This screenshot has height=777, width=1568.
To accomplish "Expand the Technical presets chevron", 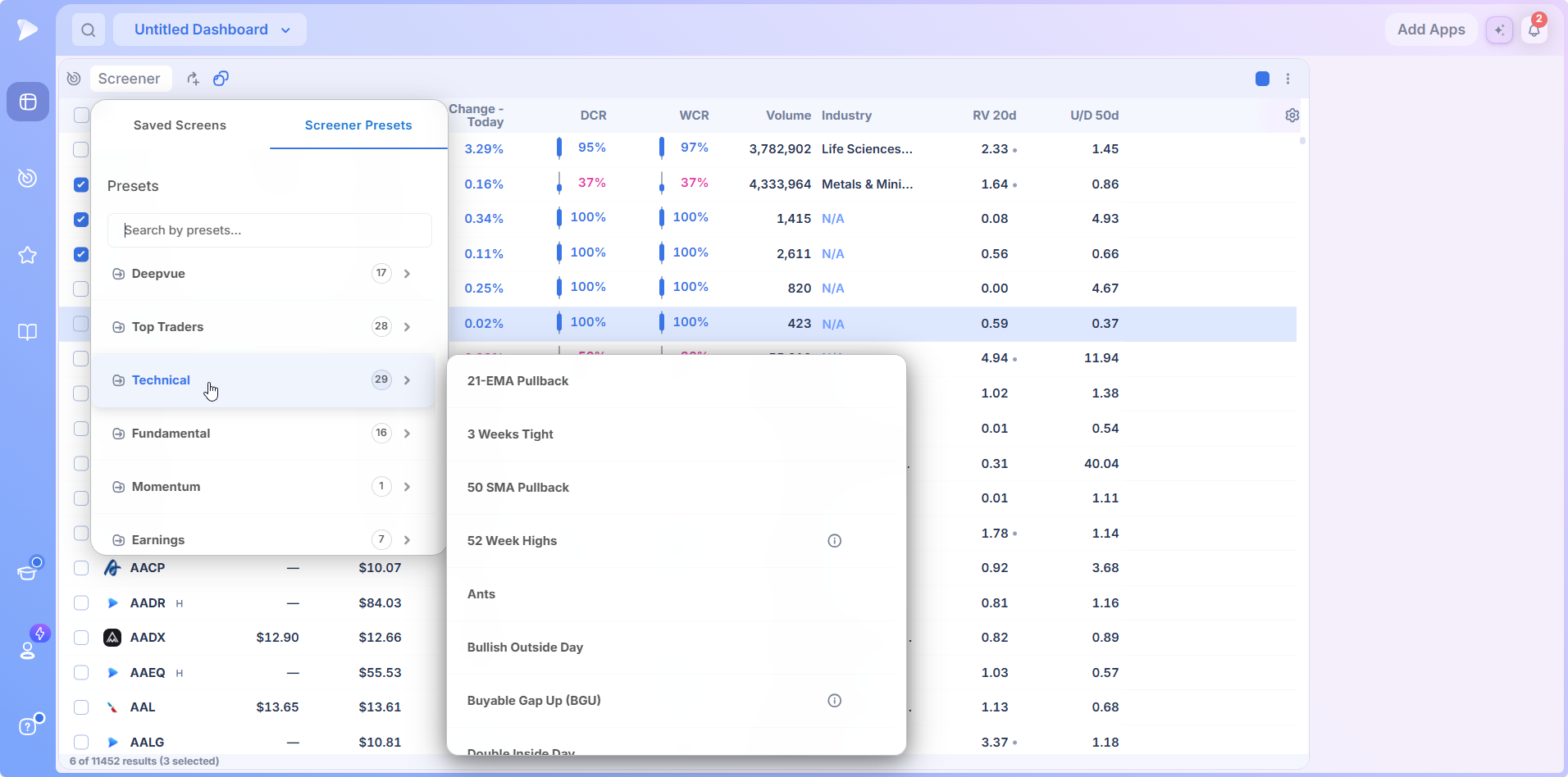I will tap(407, 380).
